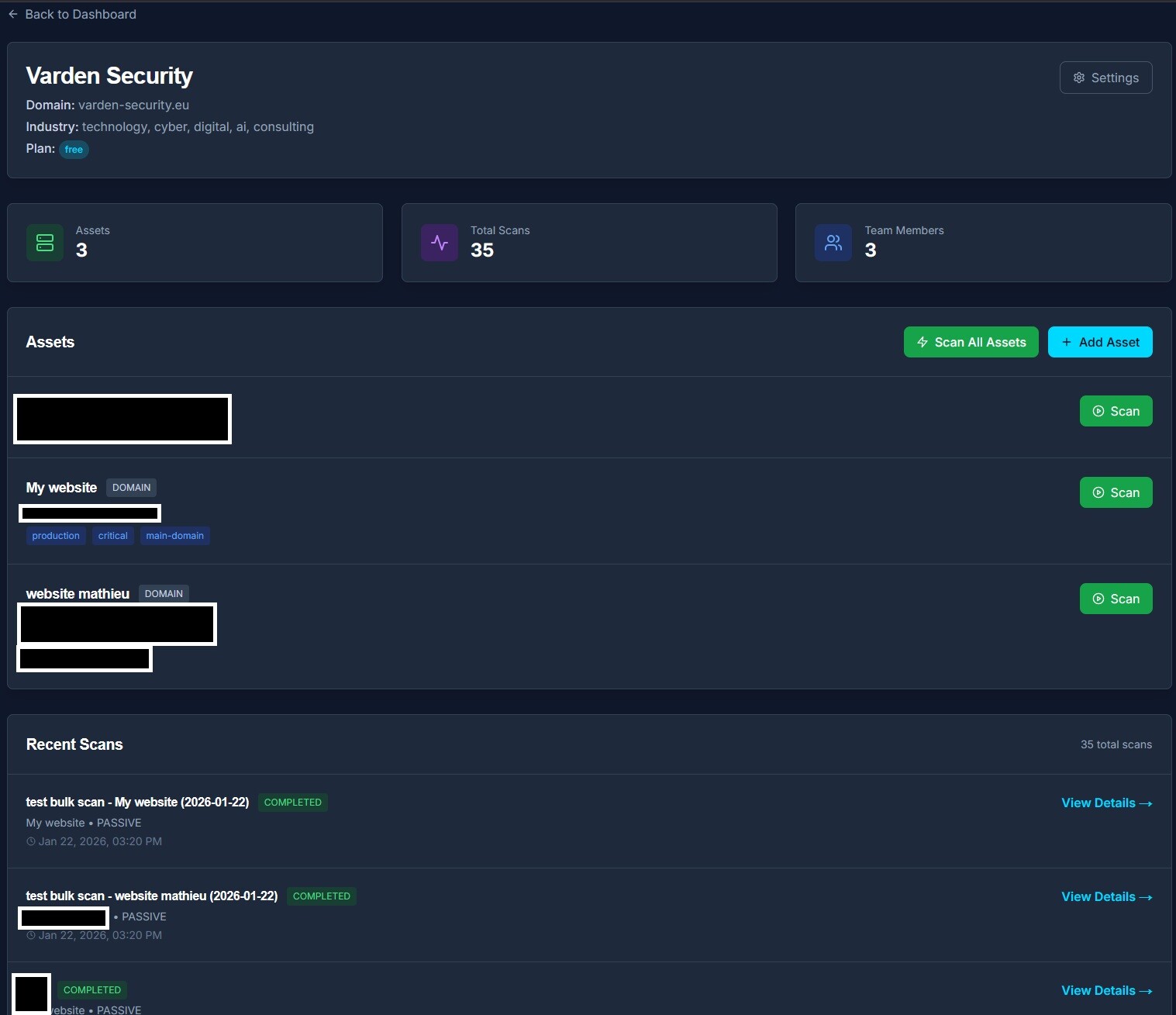Click the Add Asset button
This screenshot has height=1015, width=1176.
1099,342
